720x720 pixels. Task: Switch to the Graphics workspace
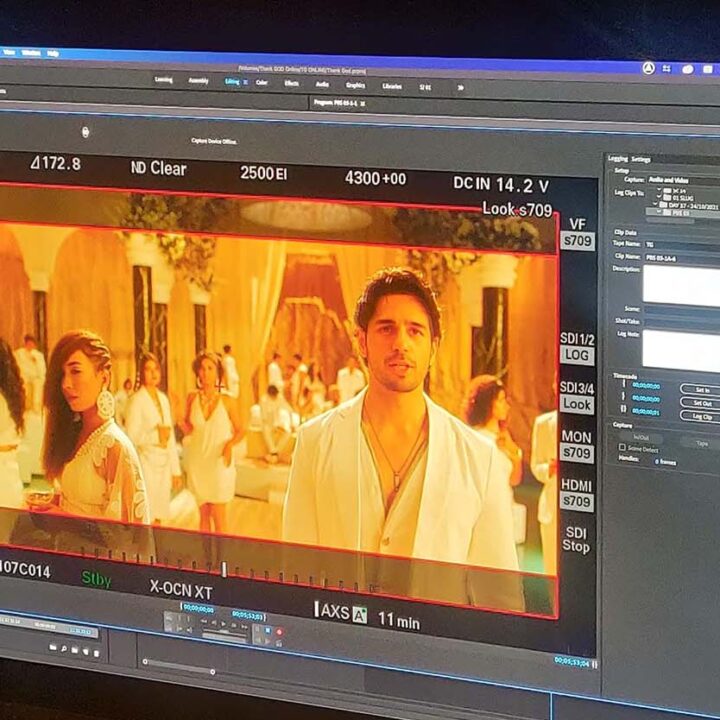pos(355,85)
